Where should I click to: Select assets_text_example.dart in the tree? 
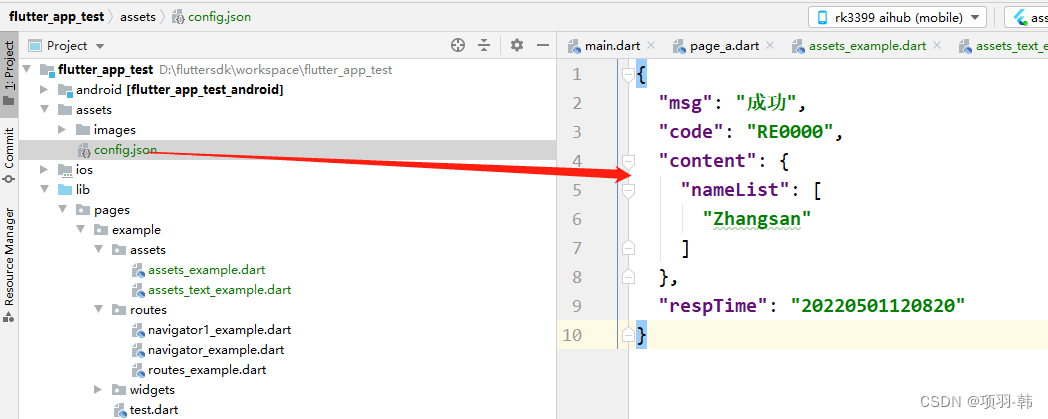click(x=220, y=290)
